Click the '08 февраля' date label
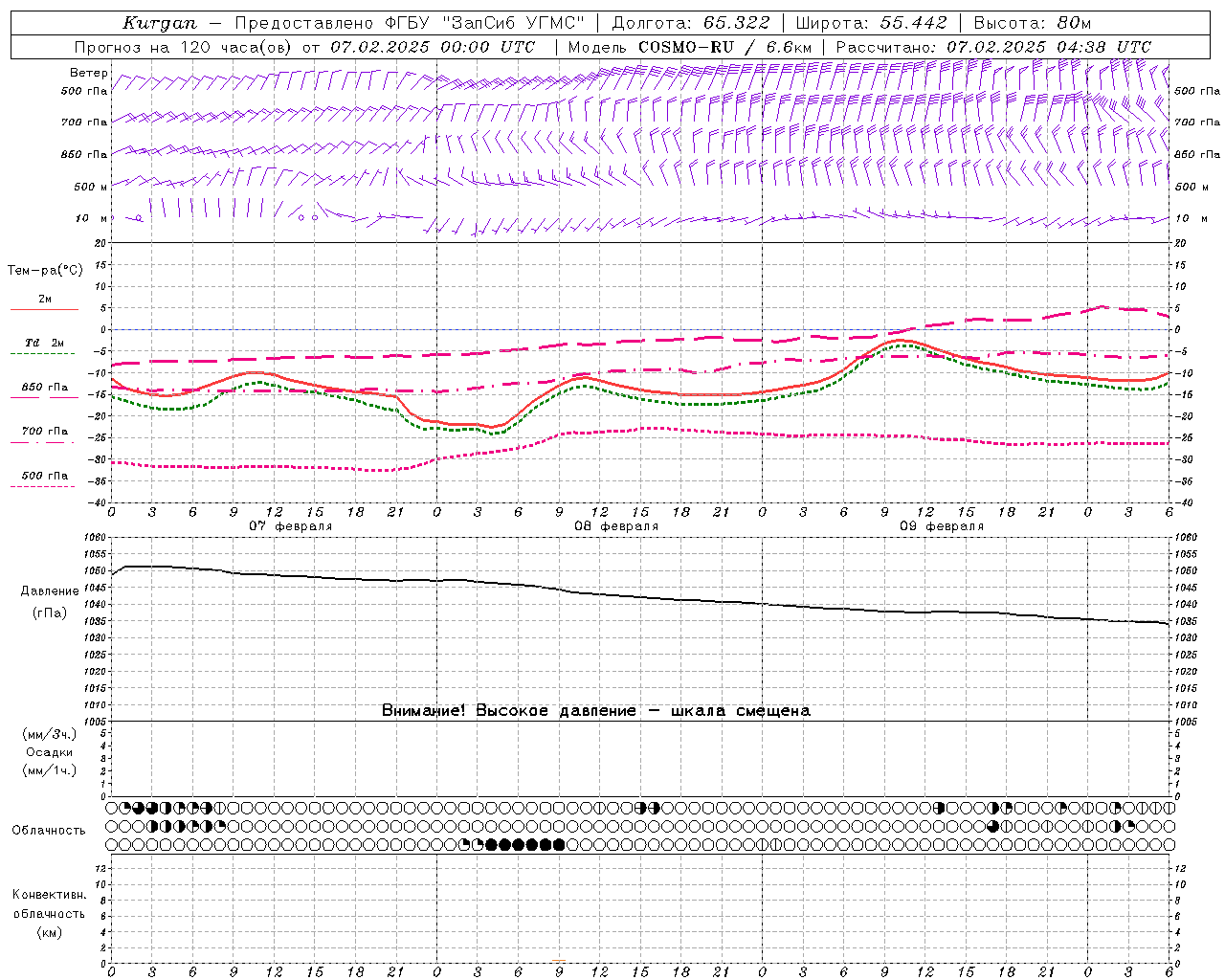 pos(616,526)
